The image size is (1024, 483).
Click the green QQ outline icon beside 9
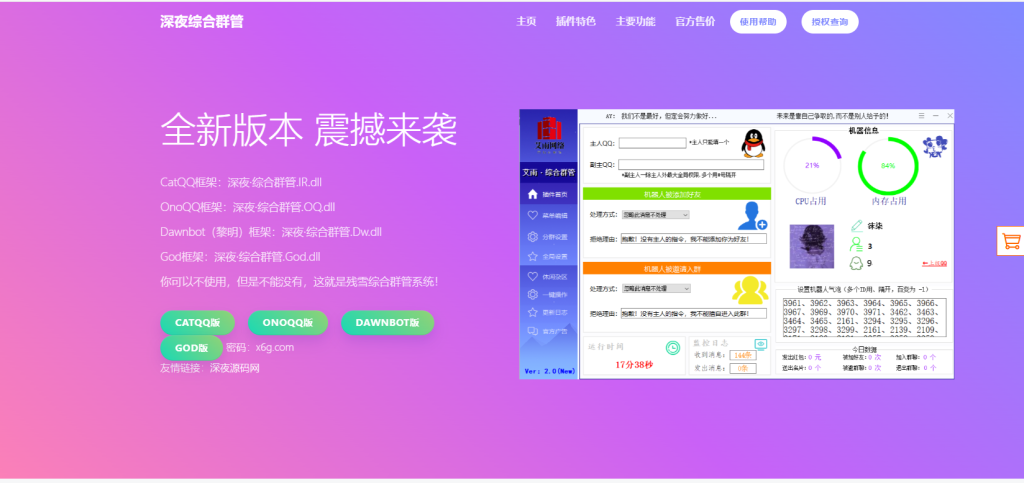(x=856, y=263)
